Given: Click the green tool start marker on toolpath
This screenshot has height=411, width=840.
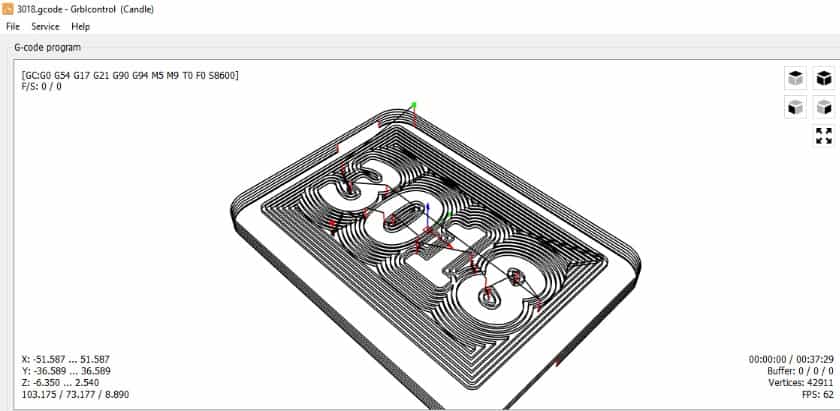Looking at the screenshot, I should 414,104.
